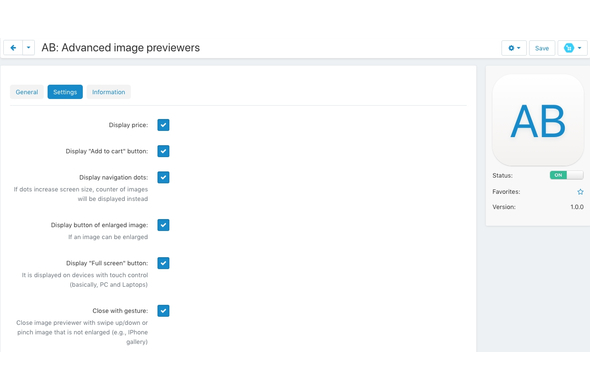This screenshot has height=391, width=590.
Task: Click the blue cube storefront icon
Action: click(x=569, y=48)
